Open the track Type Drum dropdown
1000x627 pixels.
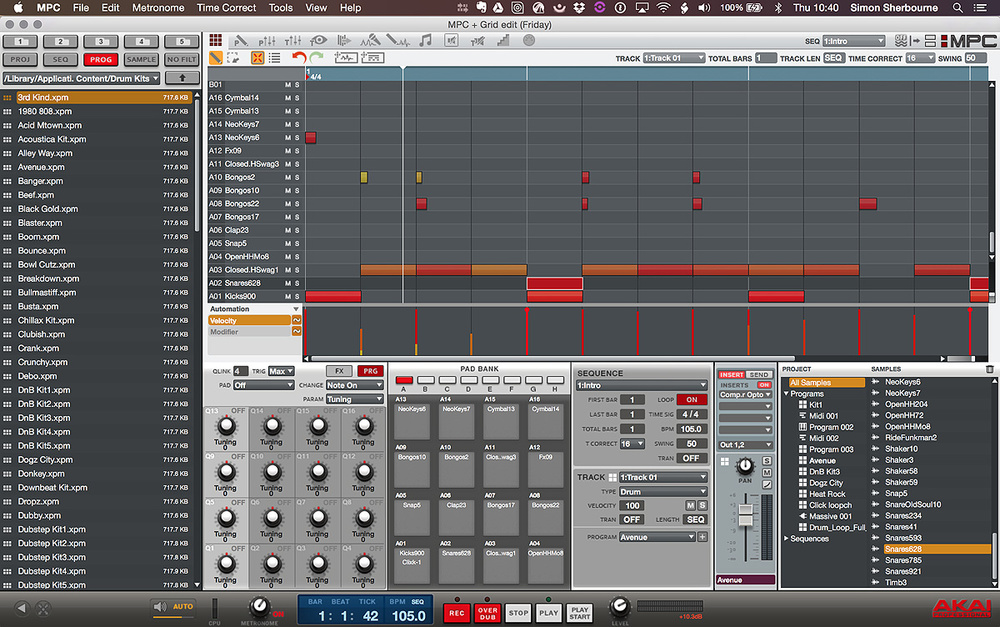[x=663, y=492]
